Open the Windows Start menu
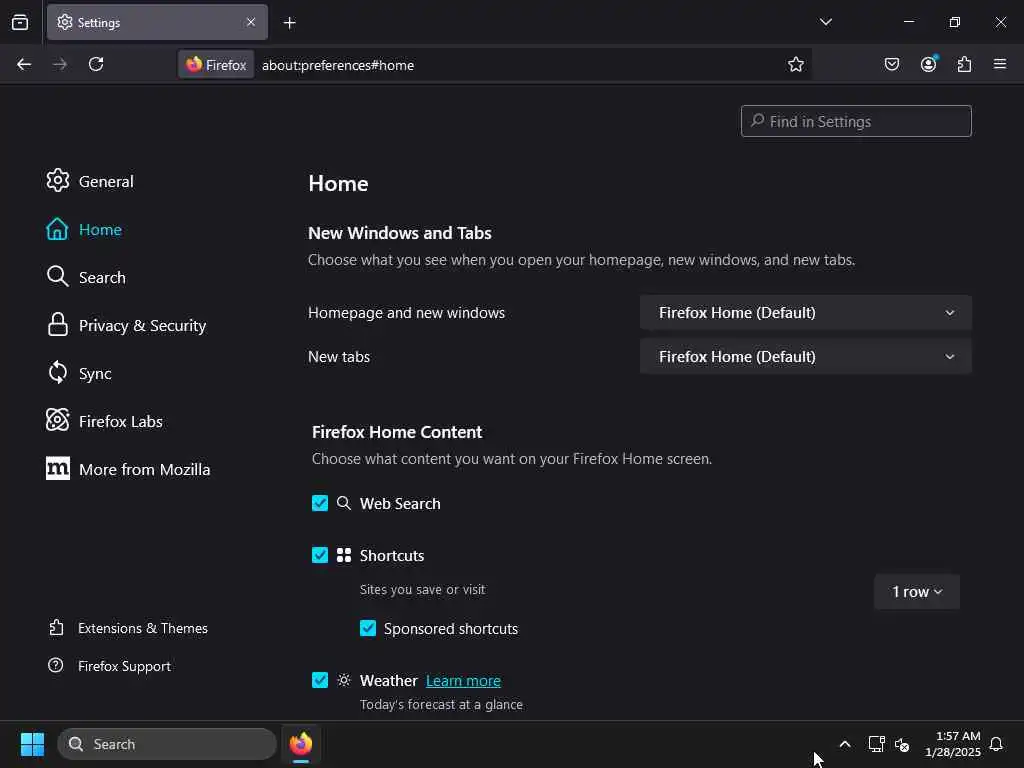This screenshot has width=1024, height=768. [32, 744]
